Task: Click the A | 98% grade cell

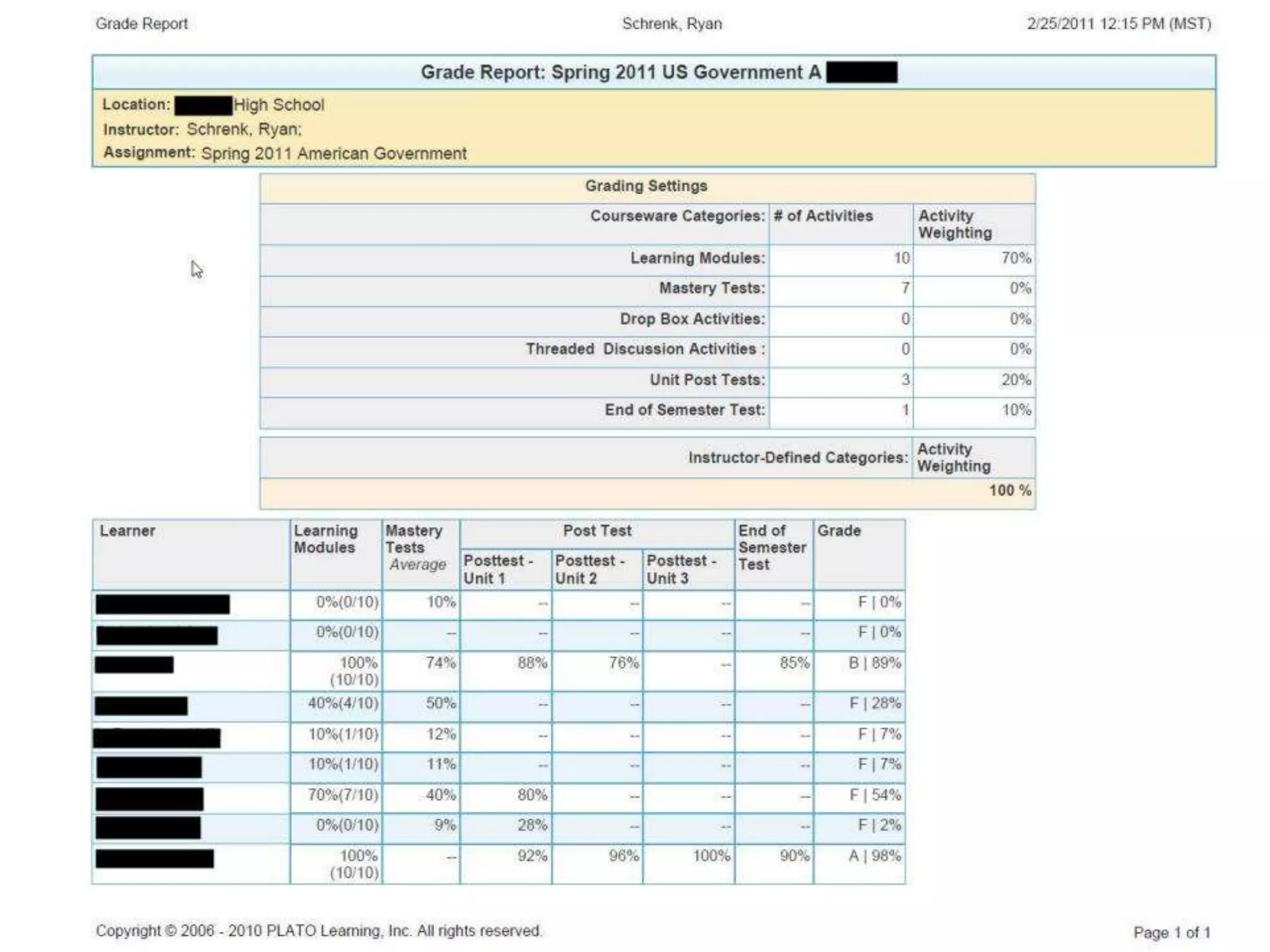Action: [874, 856]
